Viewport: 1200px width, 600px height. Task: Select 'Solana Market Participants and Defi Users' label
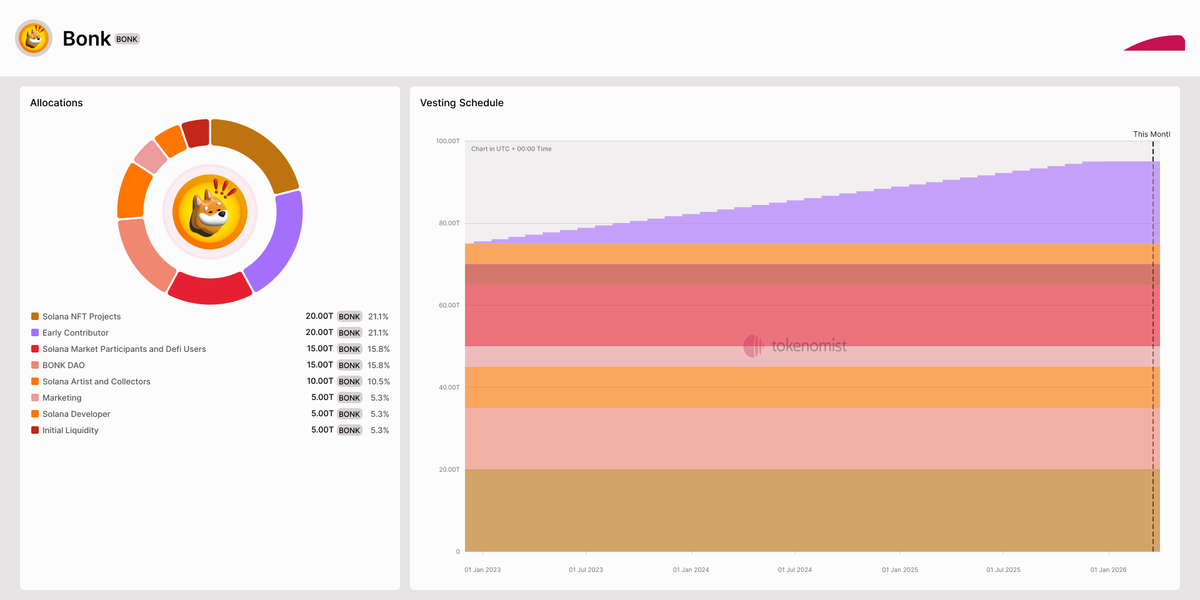click(x=124, y=349)
